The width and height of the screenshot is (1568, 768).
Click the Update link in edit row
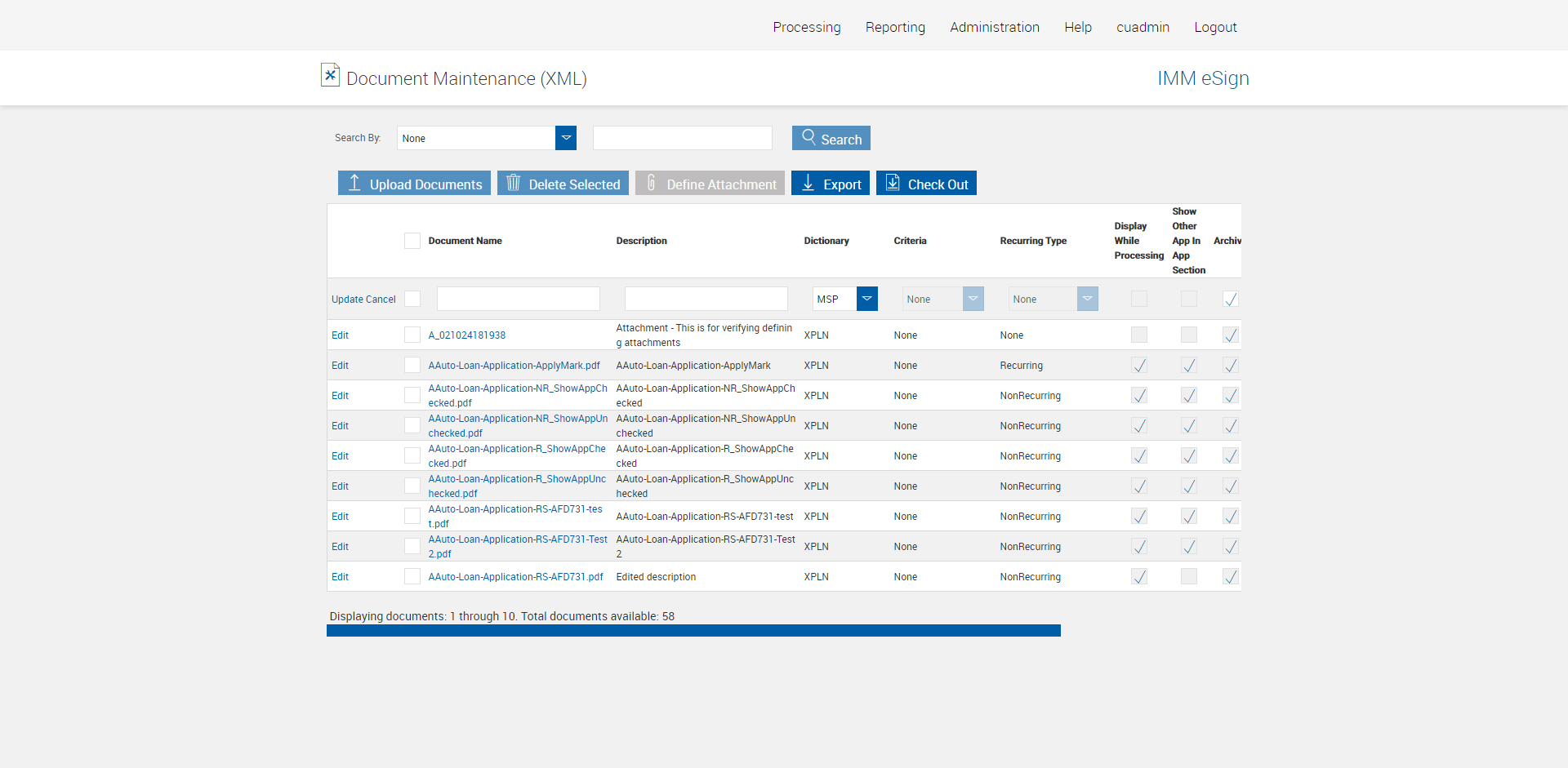(347, 300)
